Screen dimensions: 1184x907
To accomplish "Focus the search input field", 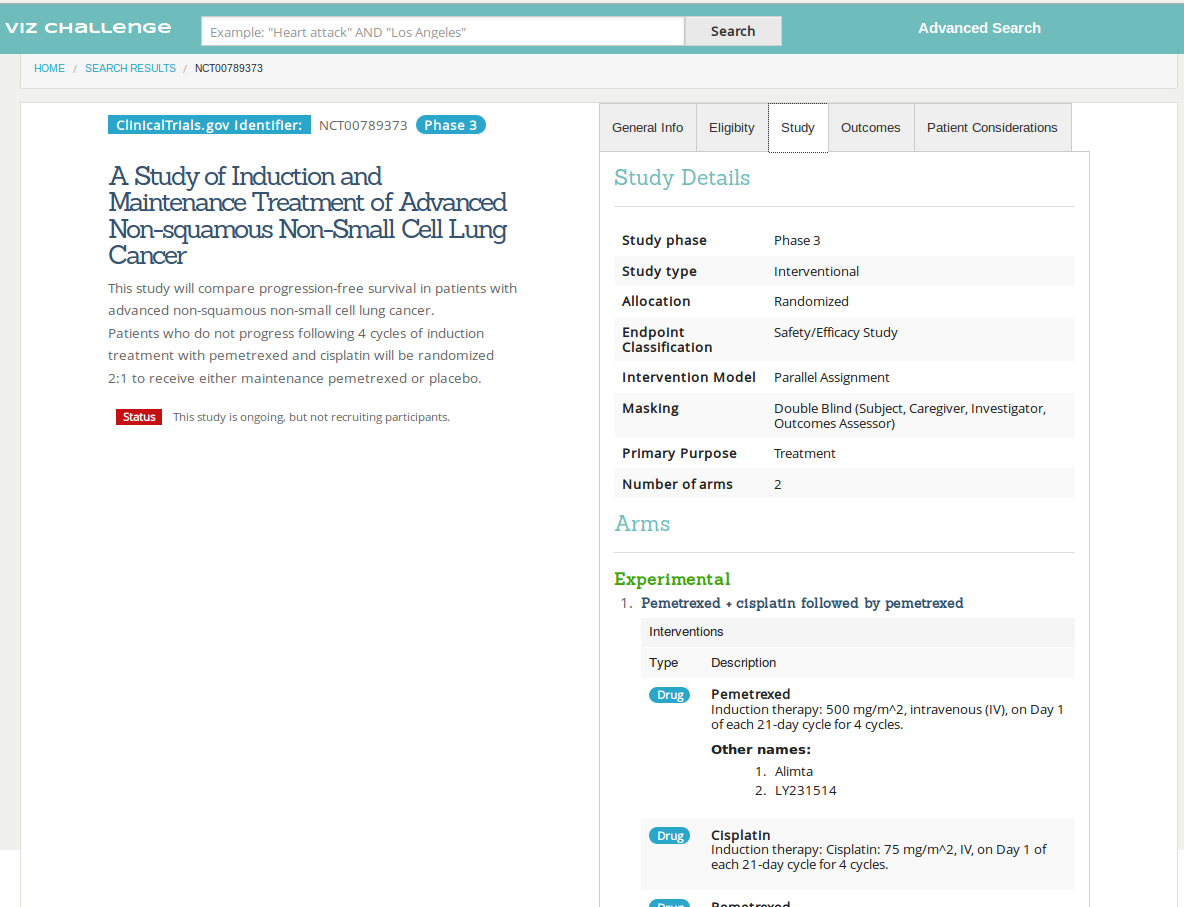I will pos(442,32).
